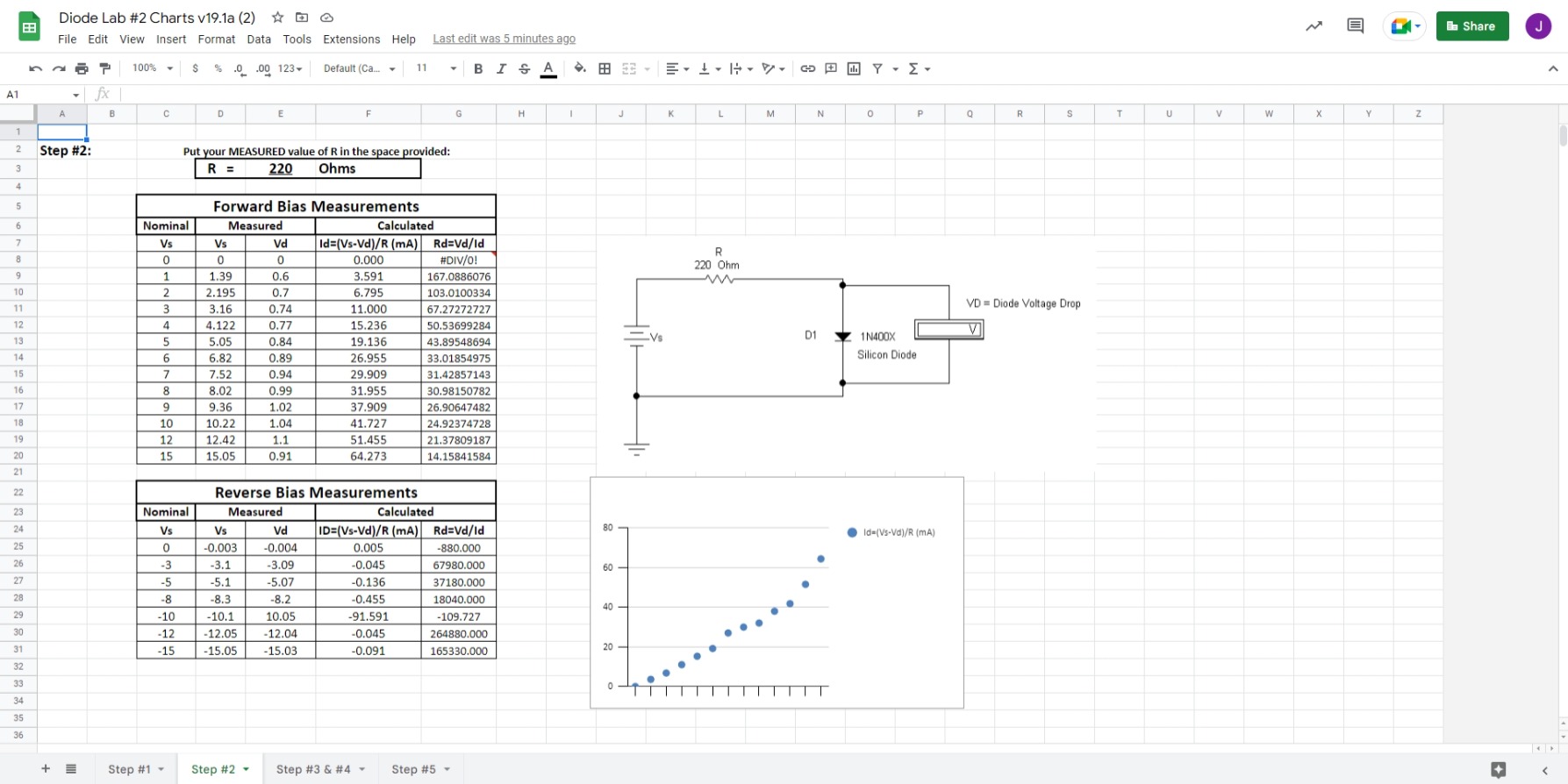
Task: Click the Move to folder icon
Action: pyautogui.click(x=302, y=18)
